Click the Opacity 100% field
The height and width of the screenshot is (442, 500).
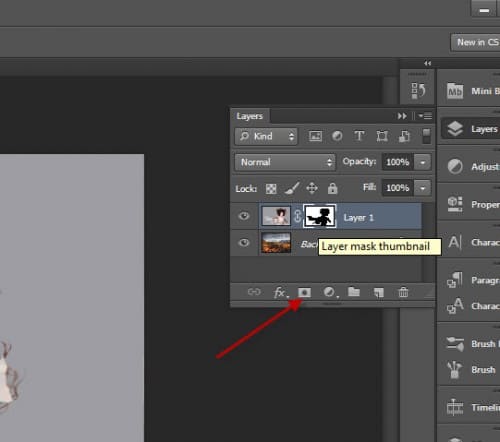click(398, 162)
